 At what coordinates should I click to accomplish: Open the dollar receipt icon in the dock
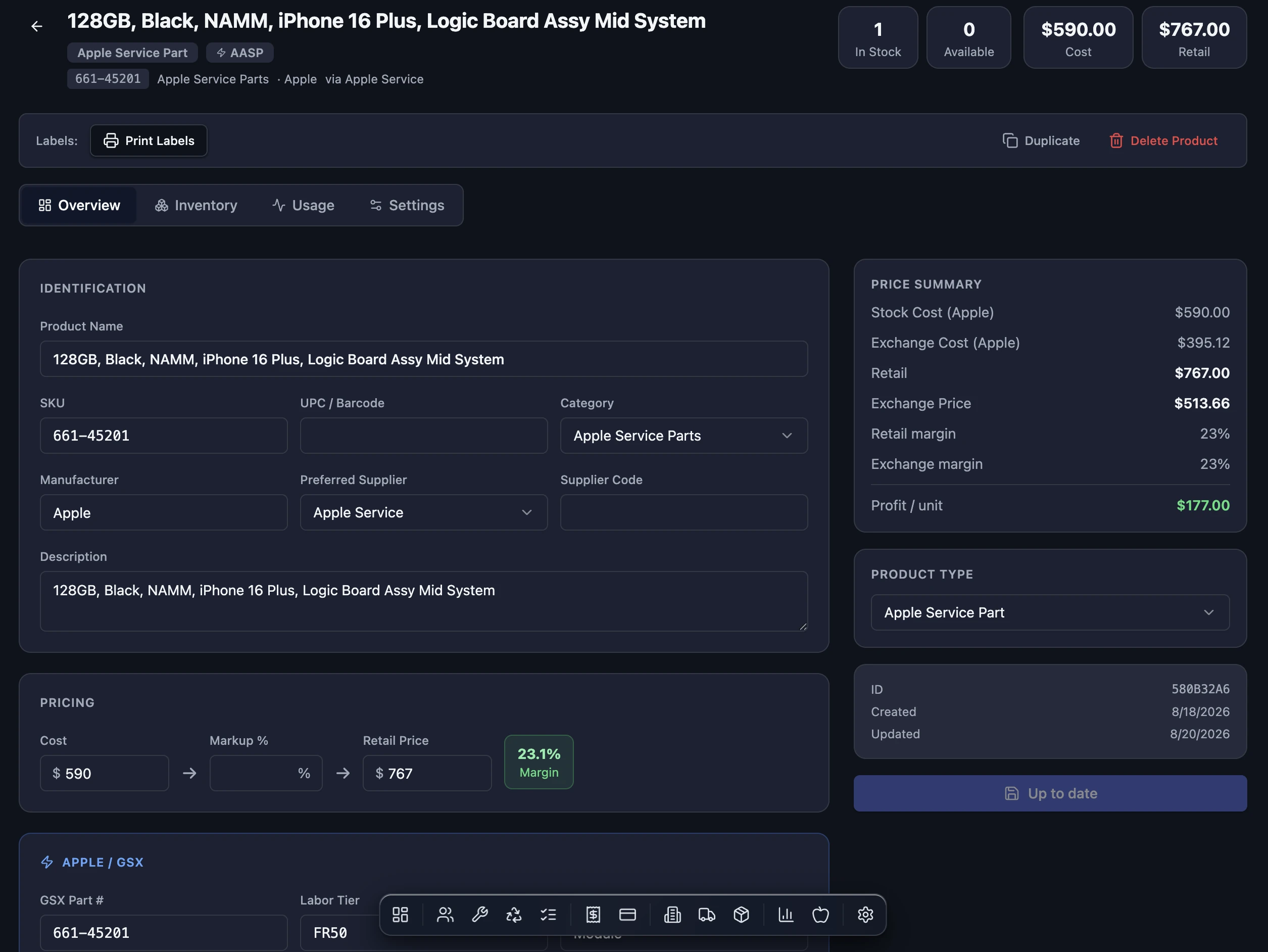pos(593,915)
